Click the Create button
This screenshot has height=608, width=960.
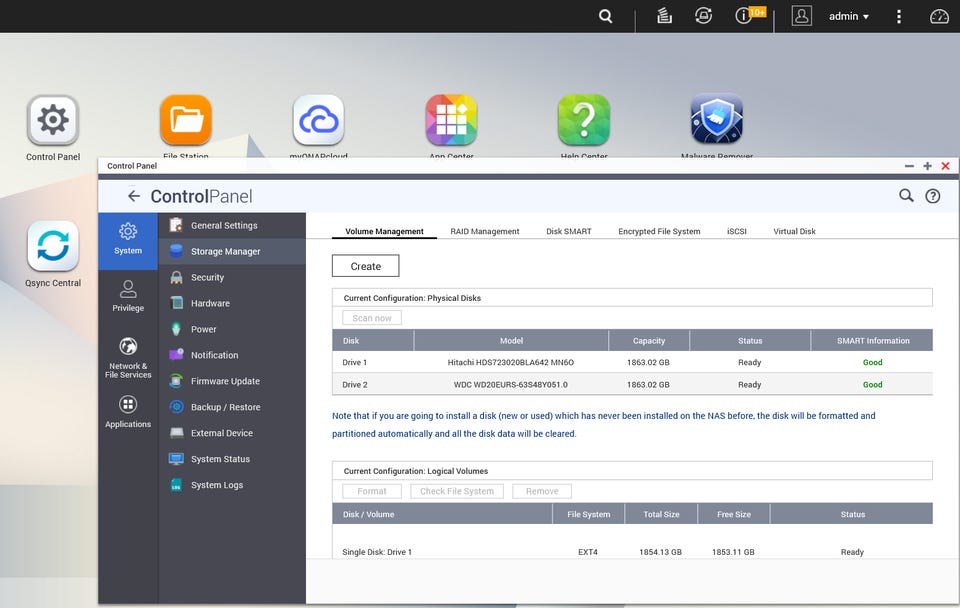(x=365, y=266)
